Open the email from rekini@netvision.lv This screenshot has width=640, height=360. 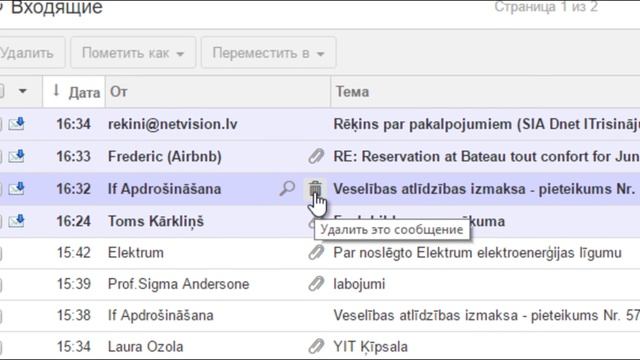pos(320,124)
